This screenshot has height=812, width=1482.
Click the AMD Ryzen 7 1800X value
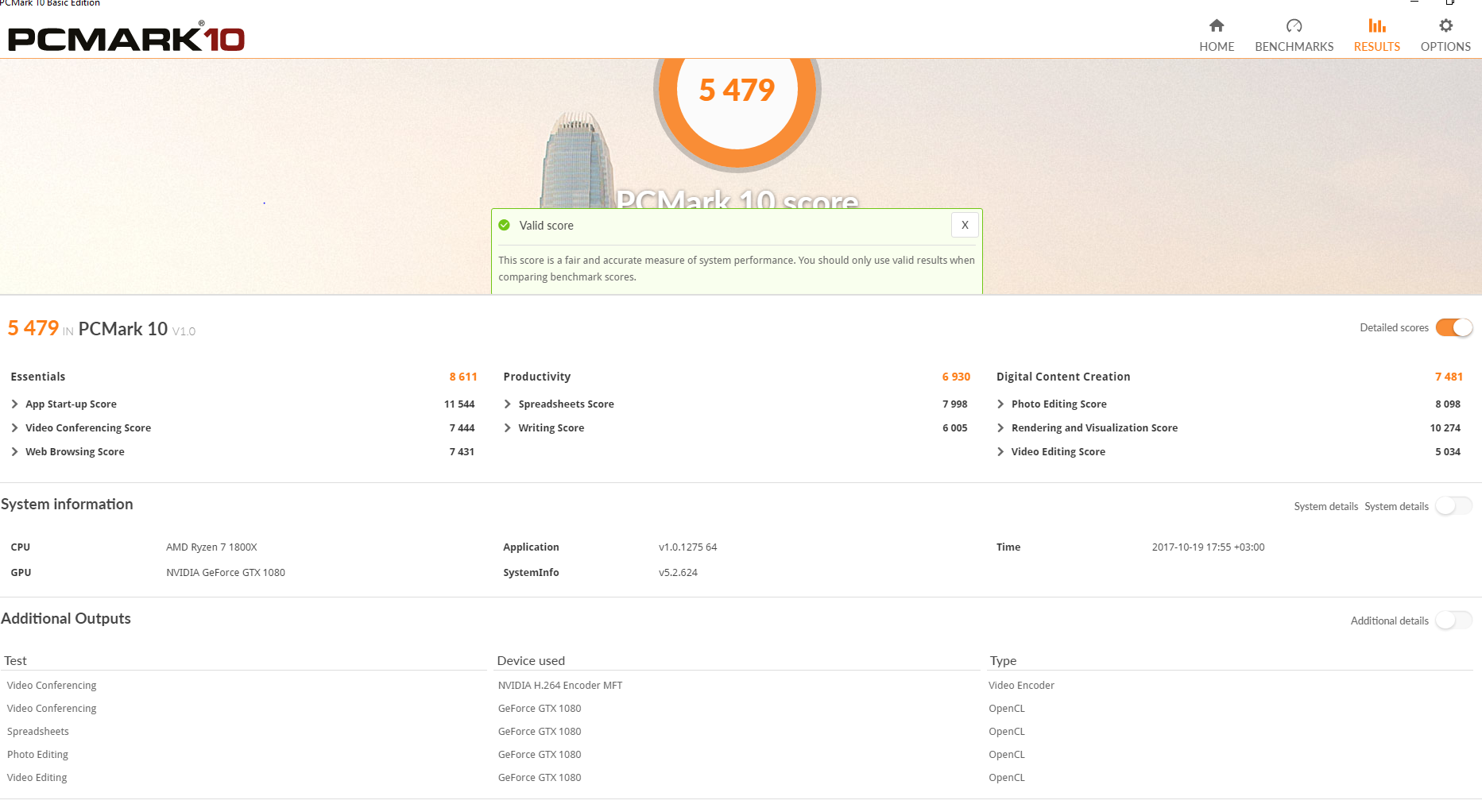(x=211, y=547)
